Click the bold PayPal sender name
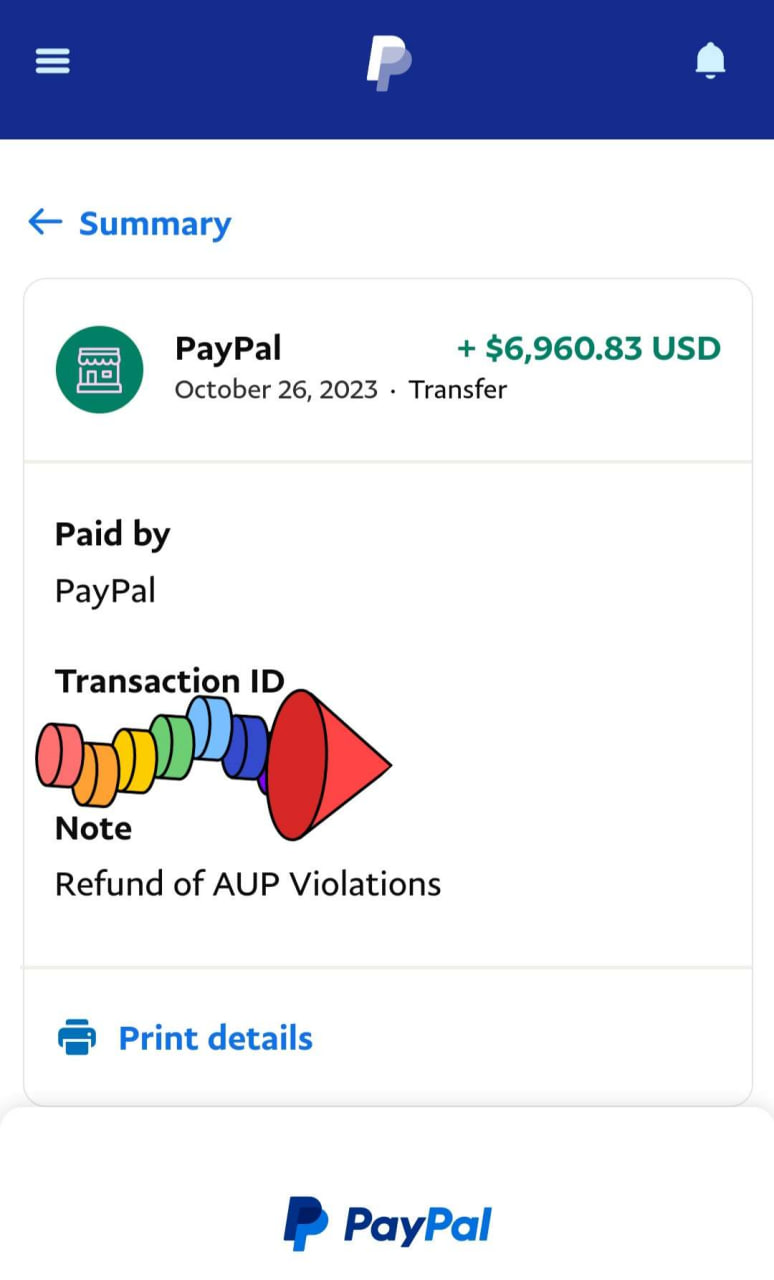774x1280 pixels. 228,348
